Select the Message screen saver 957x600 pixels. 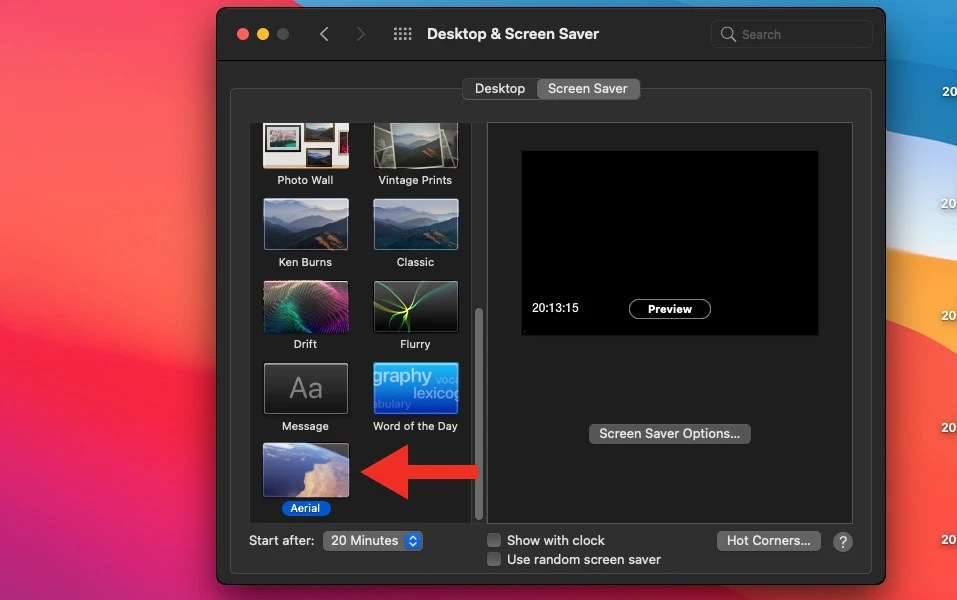tap(305, 388)
